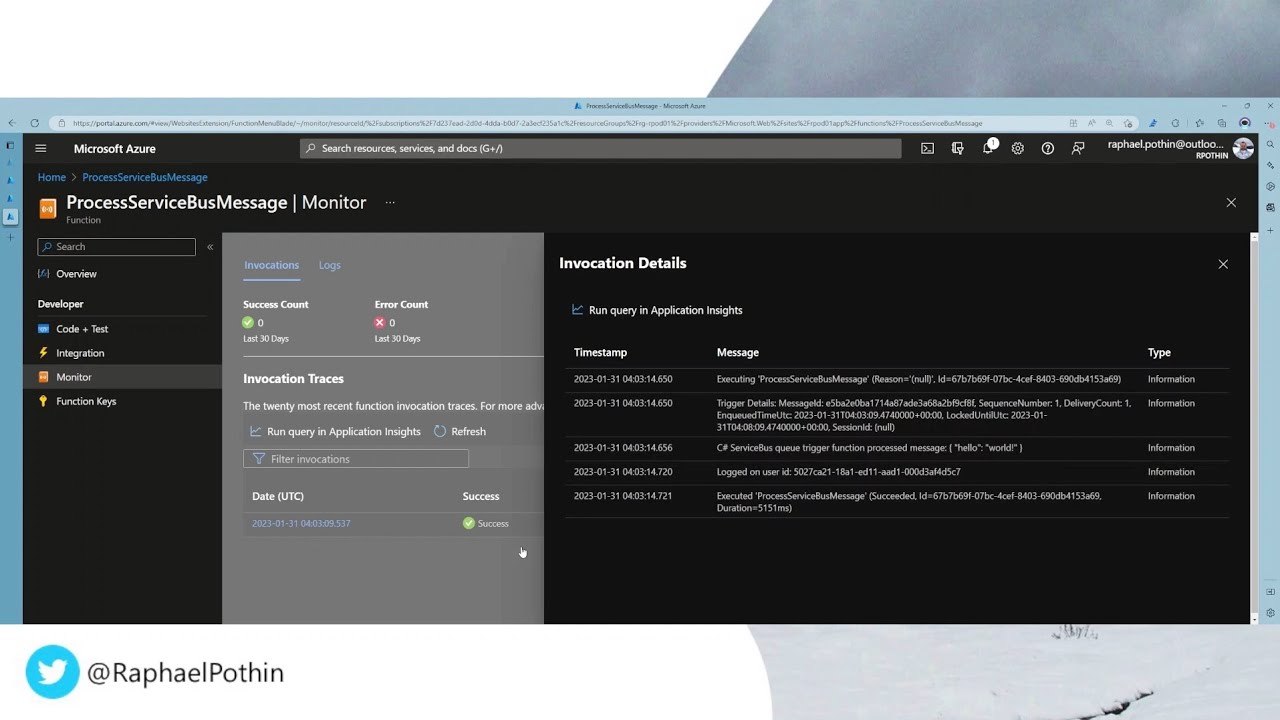Open Cloud Shell from the header
This screenshot has width=1280, height=720.
pyautogui.click(x=927, y=148)
